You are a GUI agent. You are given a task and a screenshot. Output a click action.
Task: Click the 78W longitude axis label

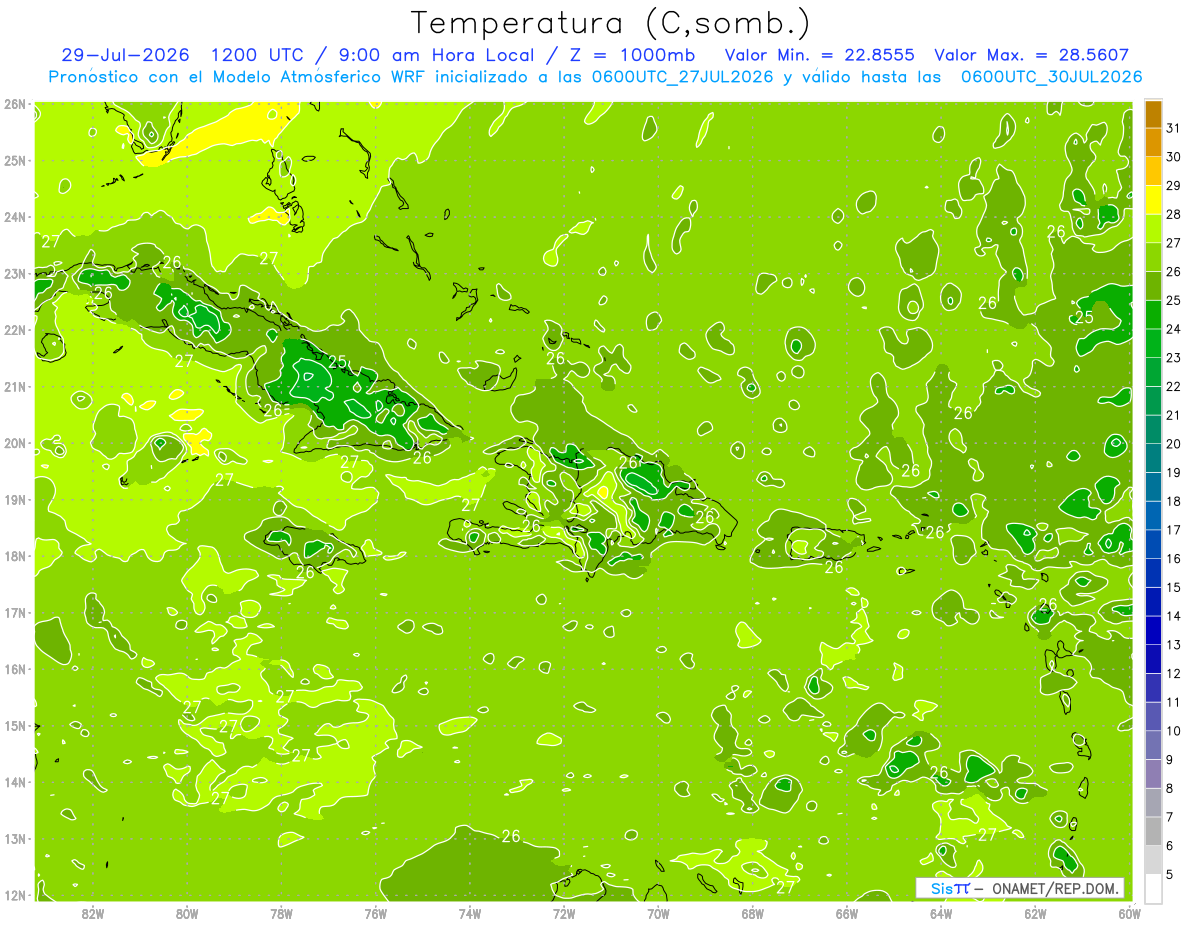point(281,913)
